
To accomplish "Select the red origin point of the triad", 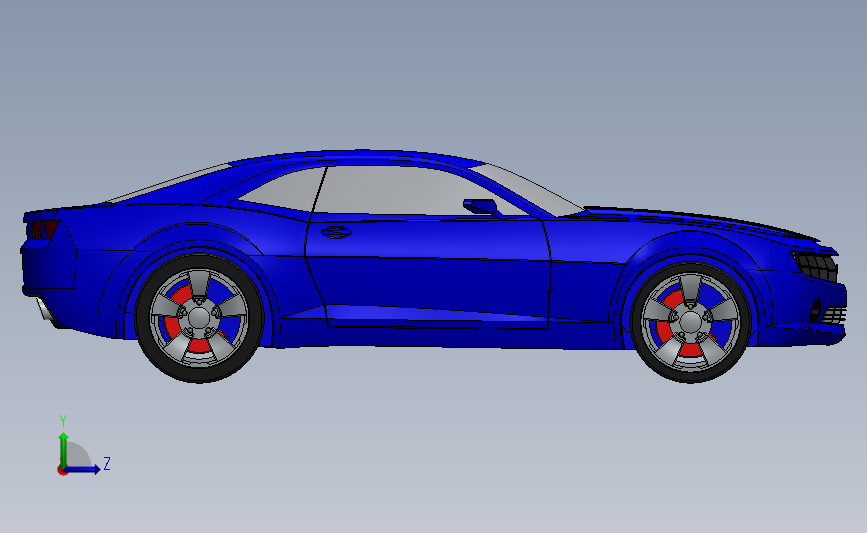I will [62, 471].
